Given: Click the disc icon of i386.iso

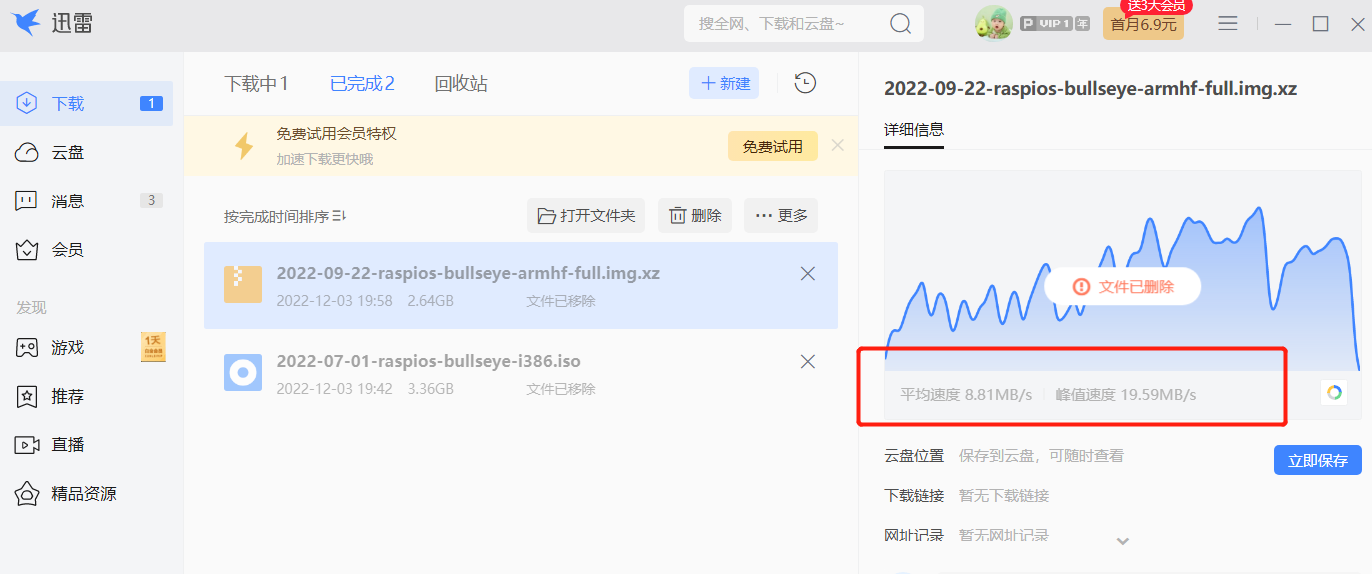Looking at the screenshot, I should click(243, 372).
